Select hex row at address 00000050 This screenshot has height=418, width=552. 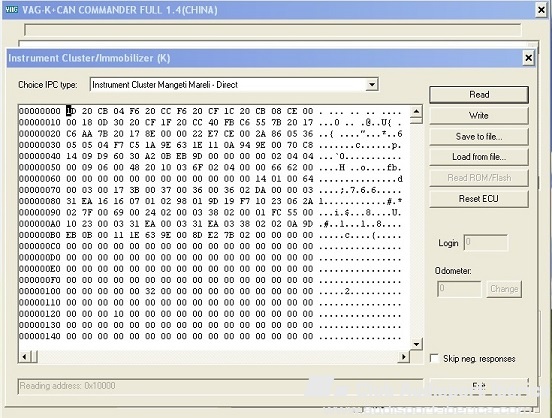coord(210,167)
